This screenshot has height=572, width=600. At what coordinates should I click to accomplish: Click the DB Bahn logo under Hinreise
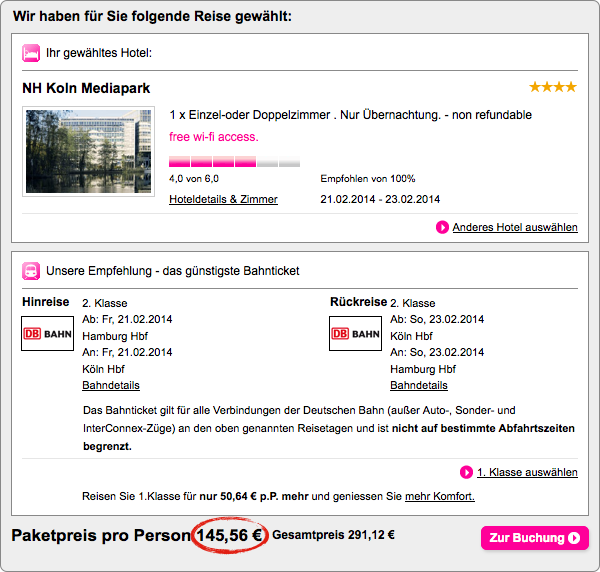[46, 333]
